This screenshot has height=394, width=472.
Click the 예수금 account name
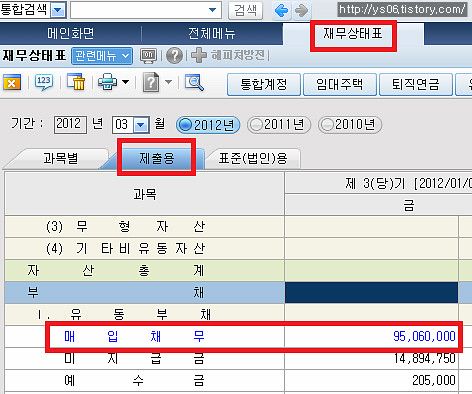(134, 381)
